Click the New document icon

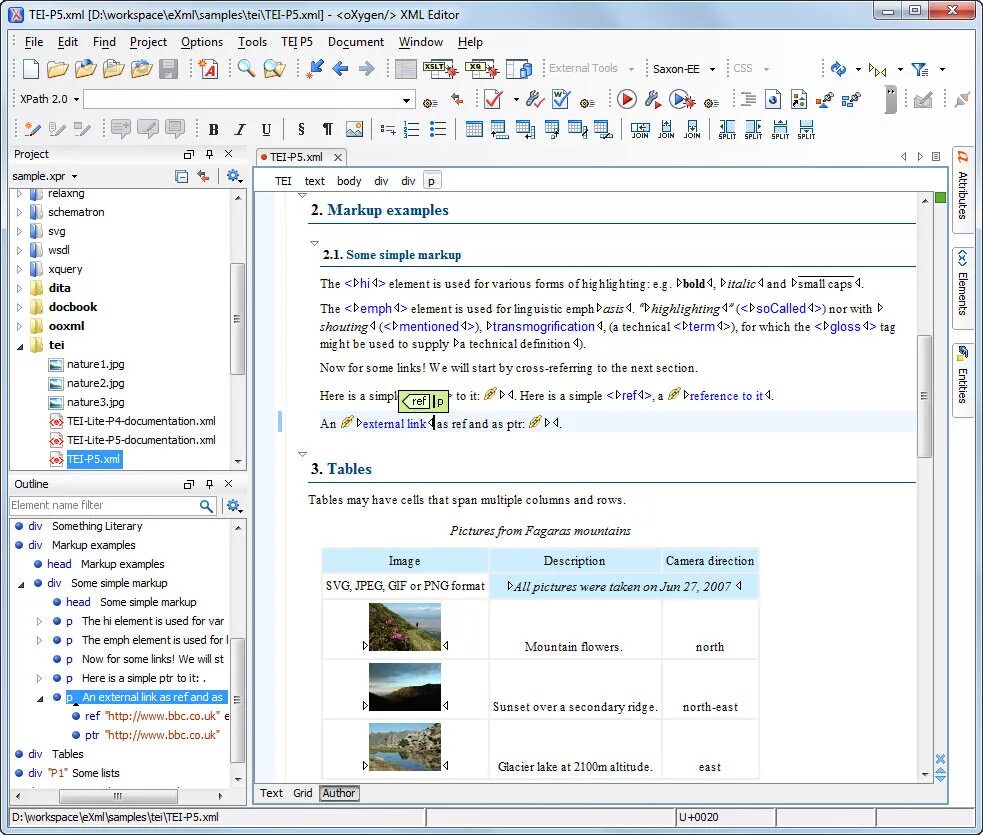coord(31,69)
